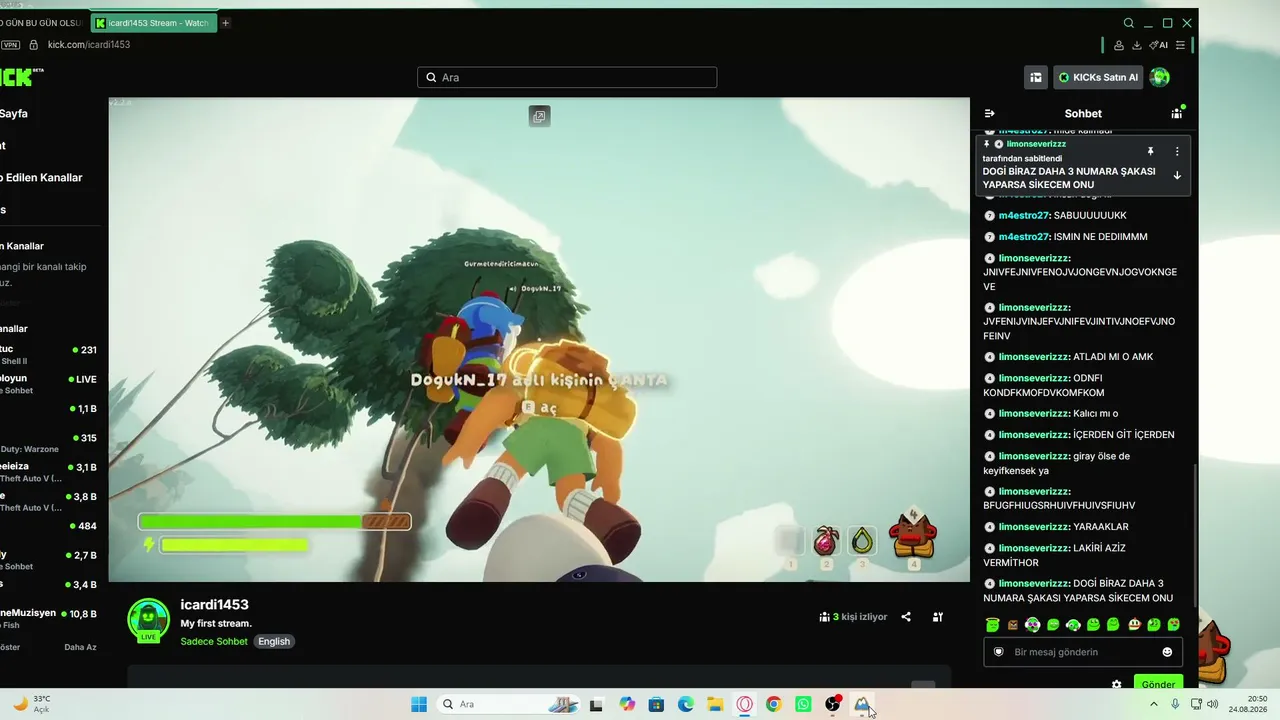1280x720 pixels.
Task: Open the emoji picker in chat
Action: (1167, 652)
